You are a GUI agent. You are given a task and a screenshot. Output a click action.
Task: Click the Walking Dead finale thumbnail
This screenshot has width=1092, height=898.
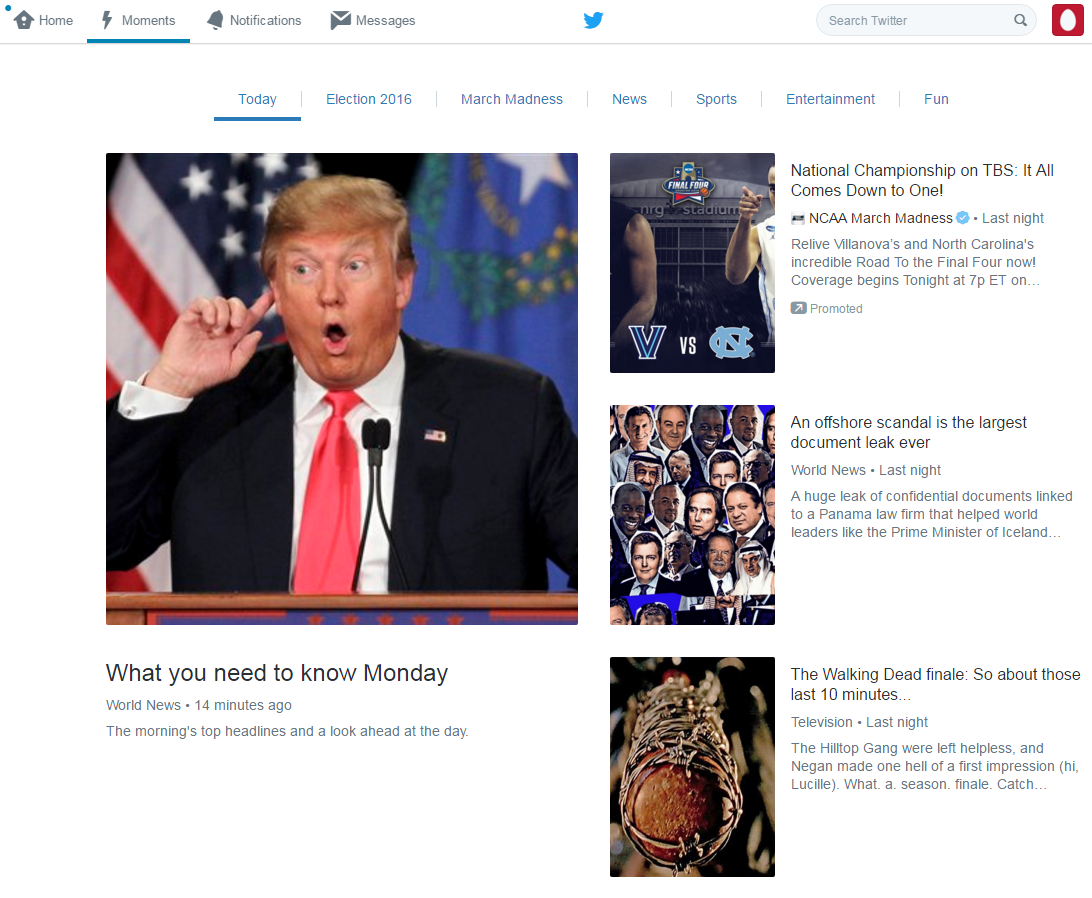(x=692, y=766)
